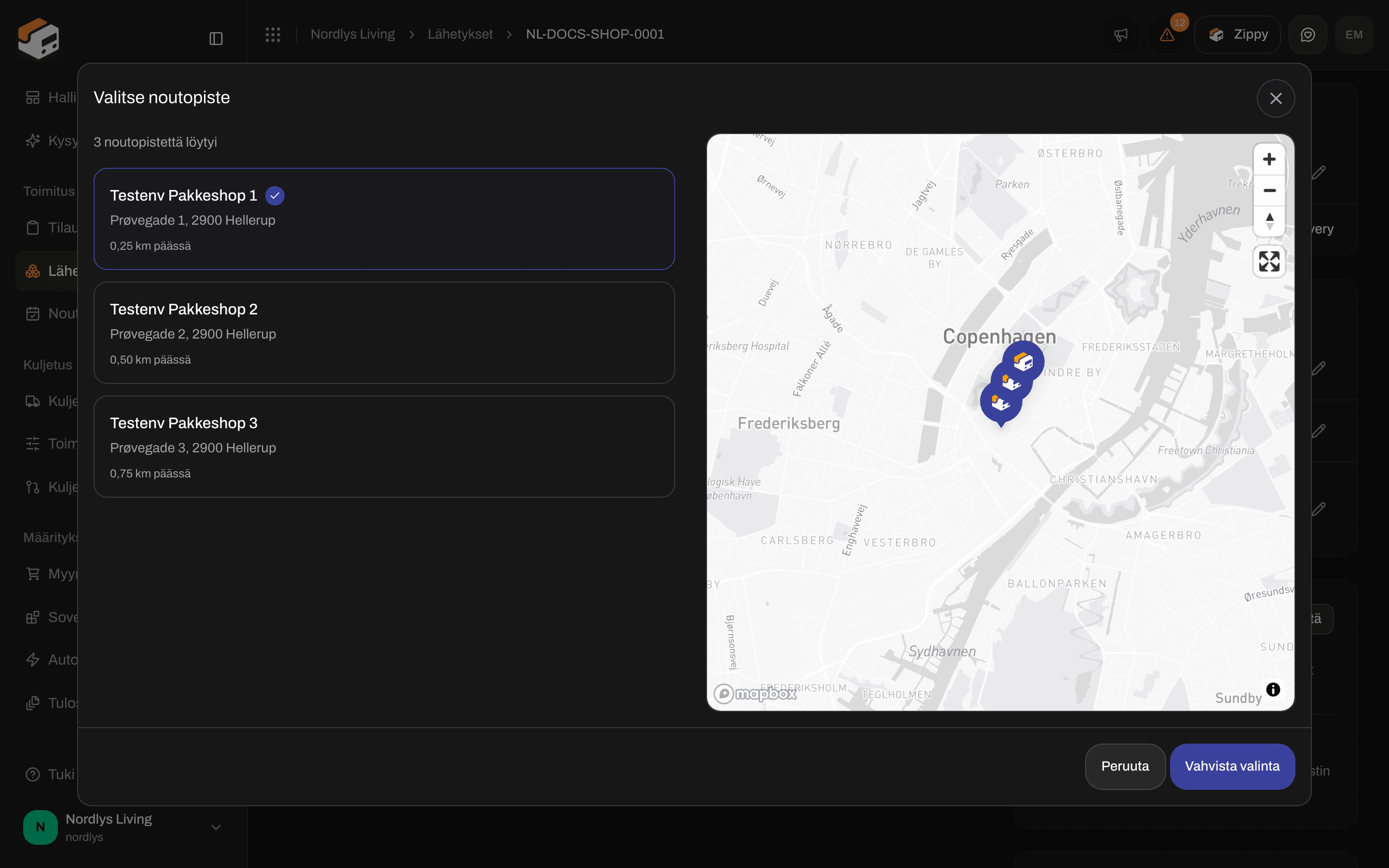
Task: Select Testenv Pakkeshop 3 pickup point
Action: (x=384, y=447)
